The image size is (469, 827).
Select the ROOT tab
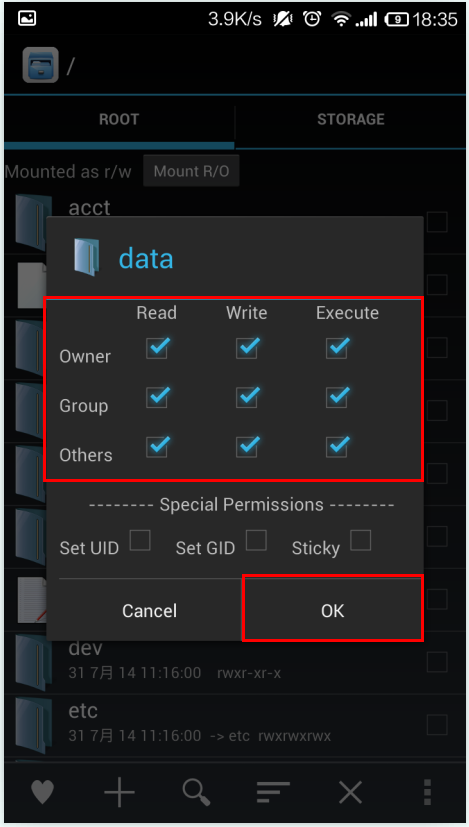119,119
